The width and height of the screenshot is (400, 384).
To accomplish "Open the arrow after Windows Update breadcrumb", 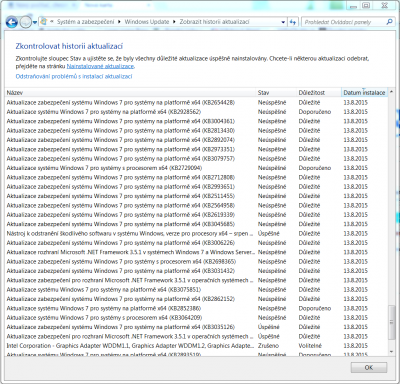I will [x=174, y=22].
